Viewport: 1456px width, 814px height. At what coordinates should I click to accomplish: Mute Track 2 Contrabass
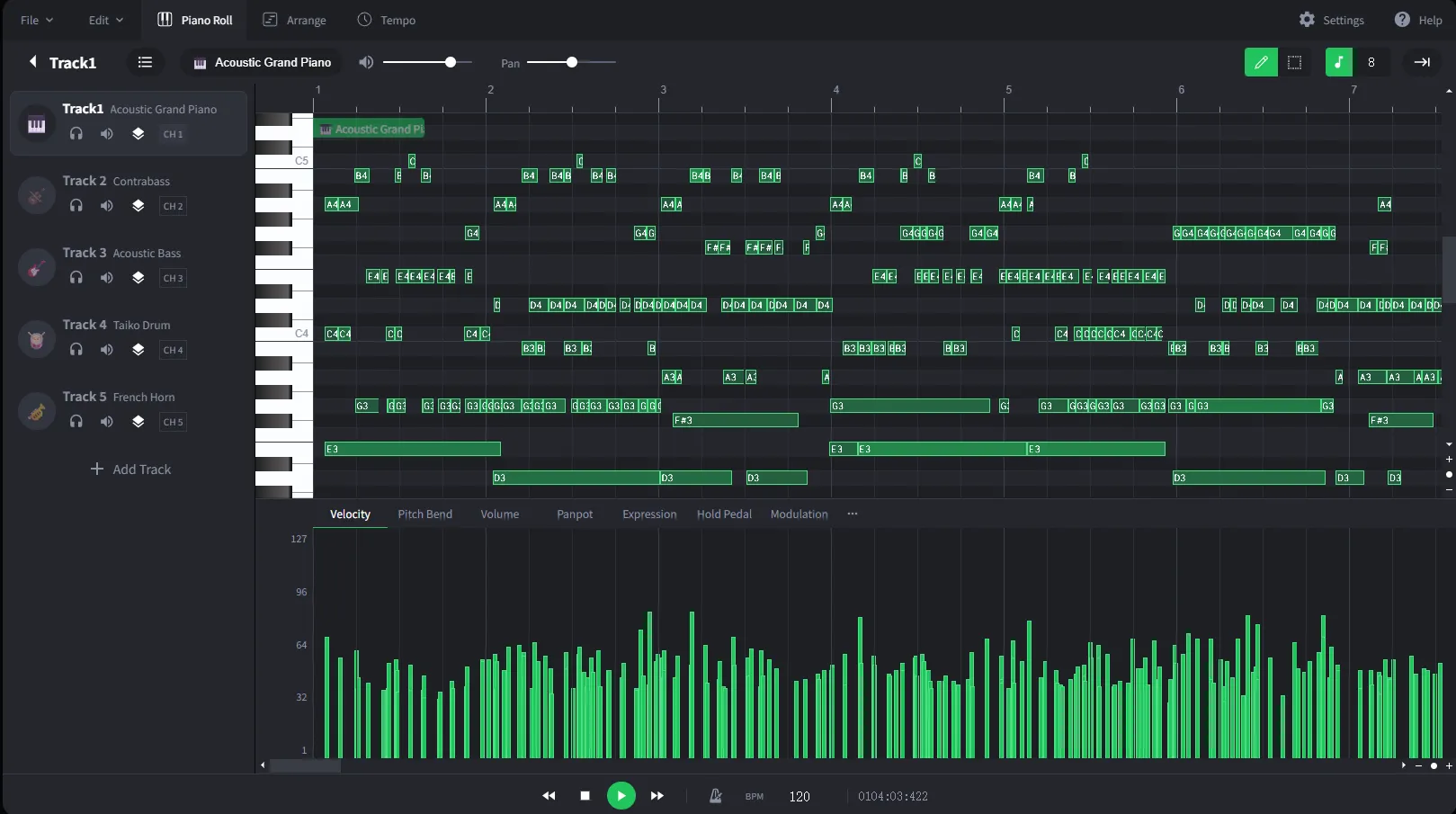[107, 206]
